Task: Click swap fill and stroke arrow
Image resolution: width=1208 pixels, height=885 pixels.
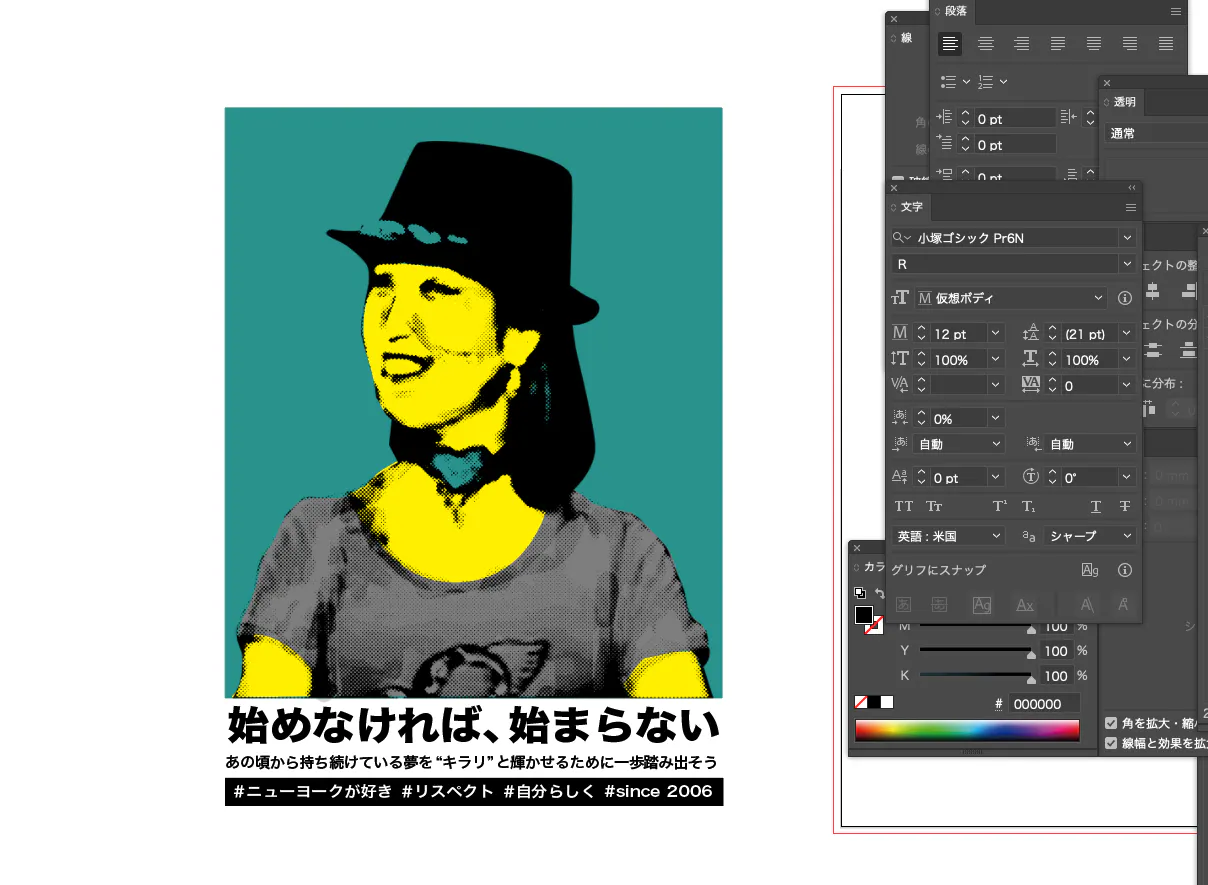Action: [x=879, y=593]
